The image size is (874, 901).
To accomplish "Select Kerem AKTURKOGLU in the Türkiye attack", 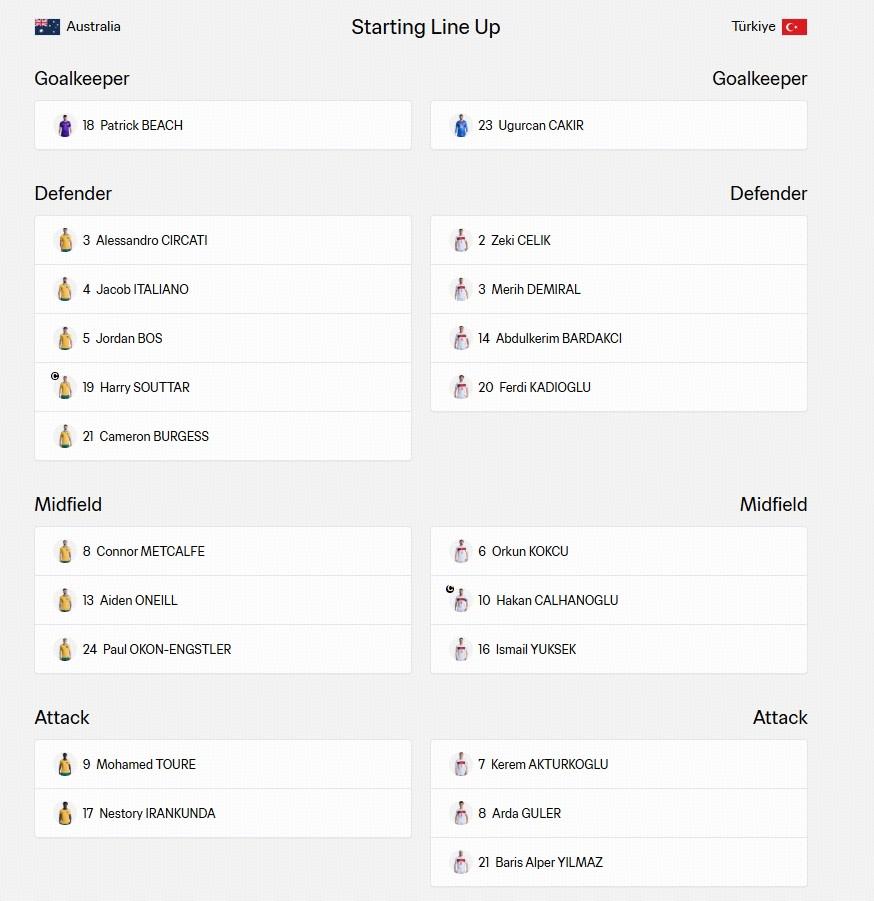I will [x=619, y=764].
